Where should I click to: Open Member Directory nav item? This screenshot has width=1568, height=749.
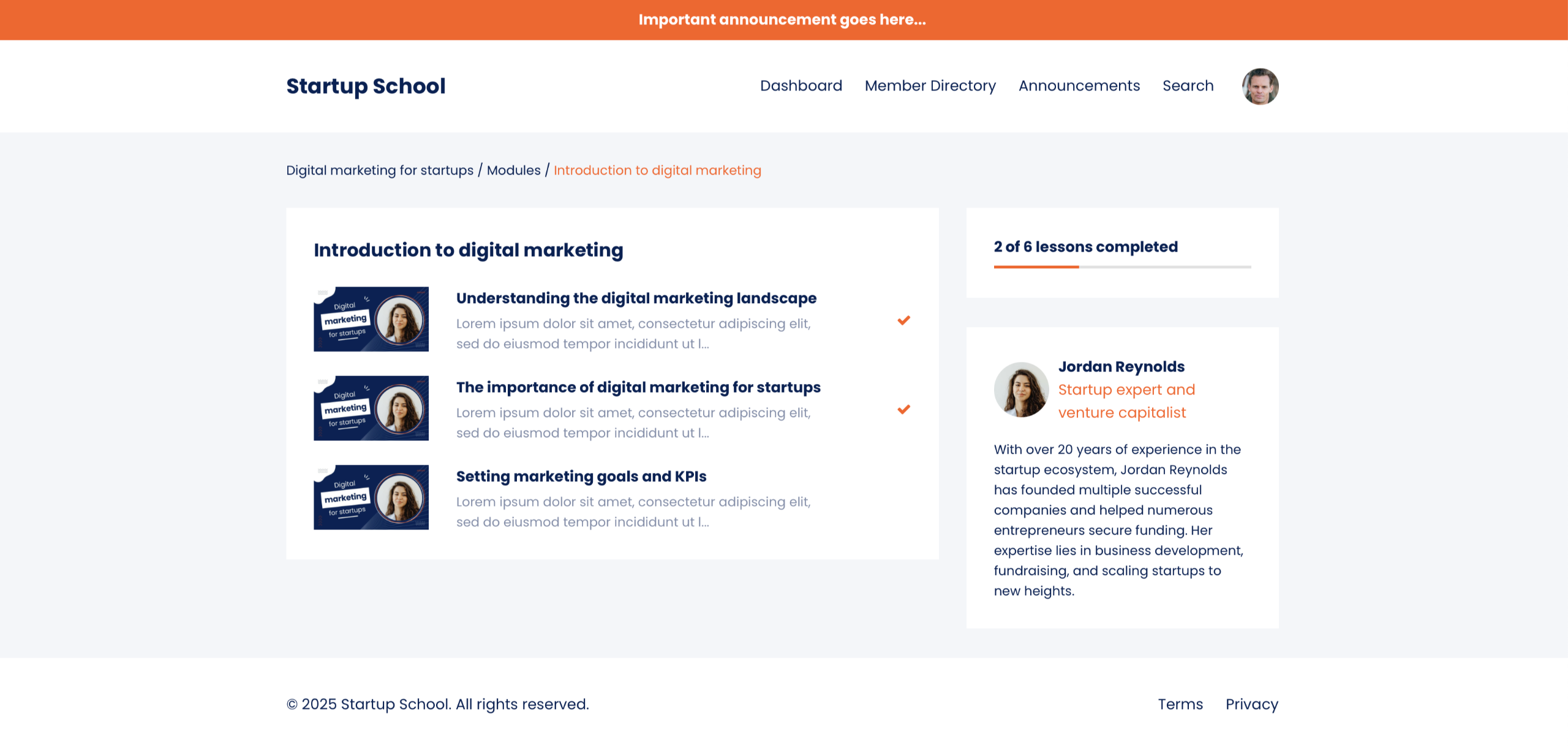930,86
